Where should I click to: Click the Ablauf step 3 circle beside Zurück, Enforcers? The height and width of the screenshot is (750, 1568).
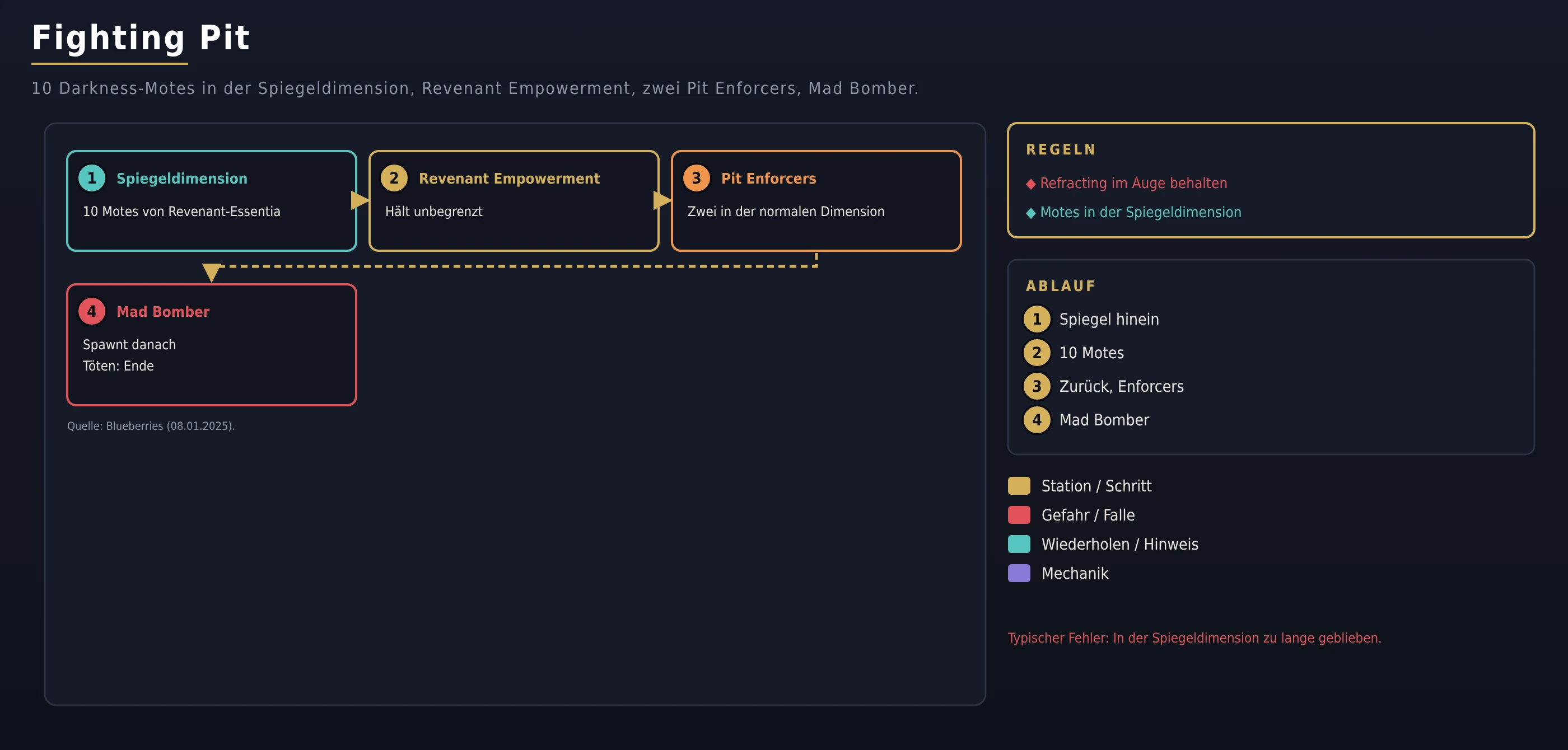click(1037, 386)
